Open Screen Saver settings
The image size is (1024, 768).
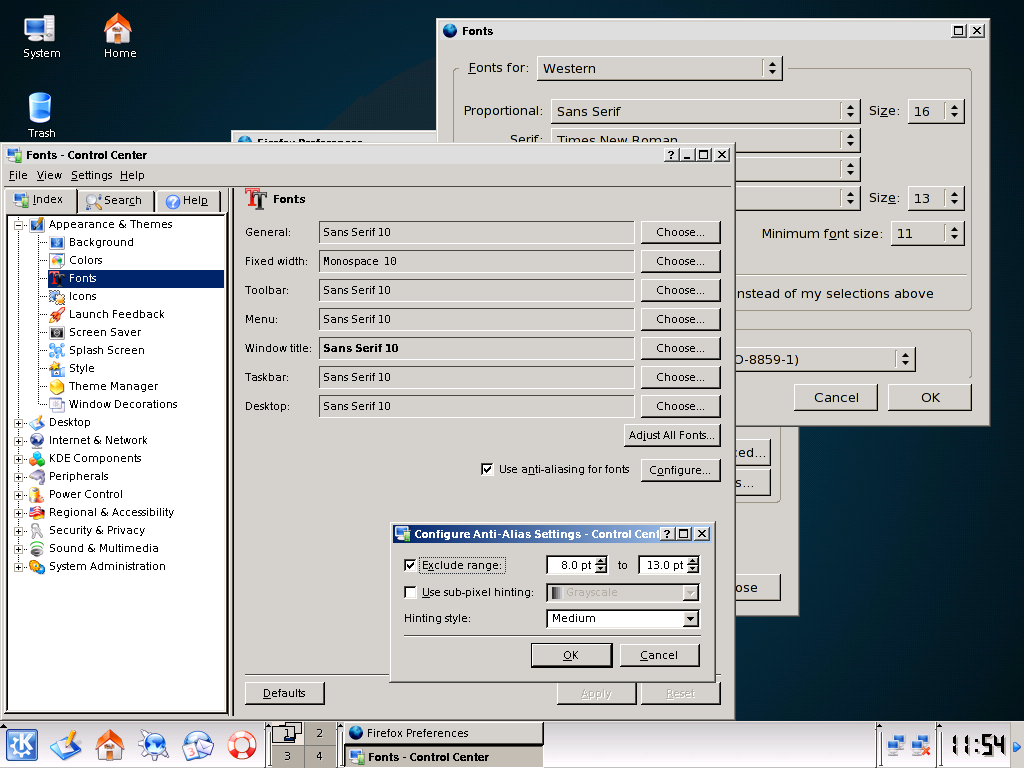pyautogui.click(x=104, y=332)
